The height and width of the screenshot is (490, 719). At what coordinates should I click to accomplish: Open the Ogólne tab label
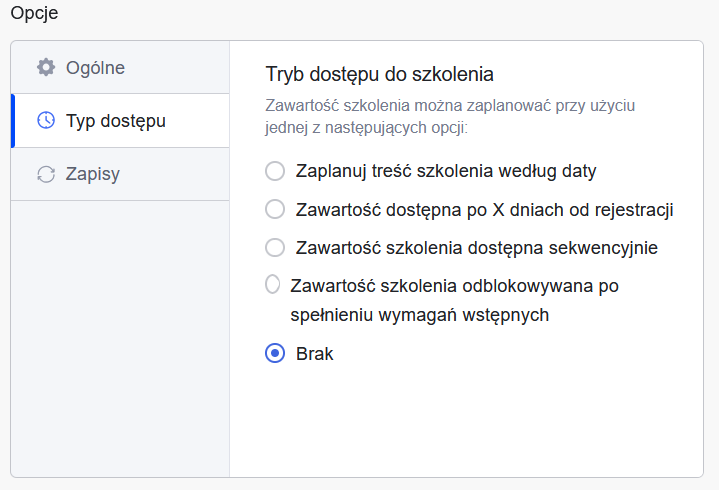[95, 68]
